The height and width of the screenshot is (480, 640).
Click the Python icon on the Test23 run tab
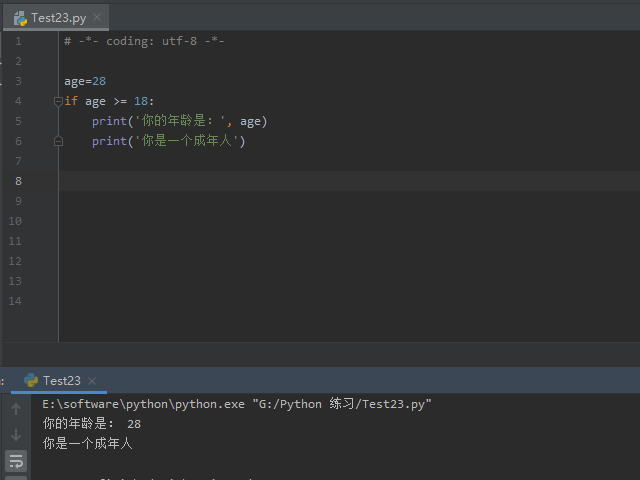[31, 380]
